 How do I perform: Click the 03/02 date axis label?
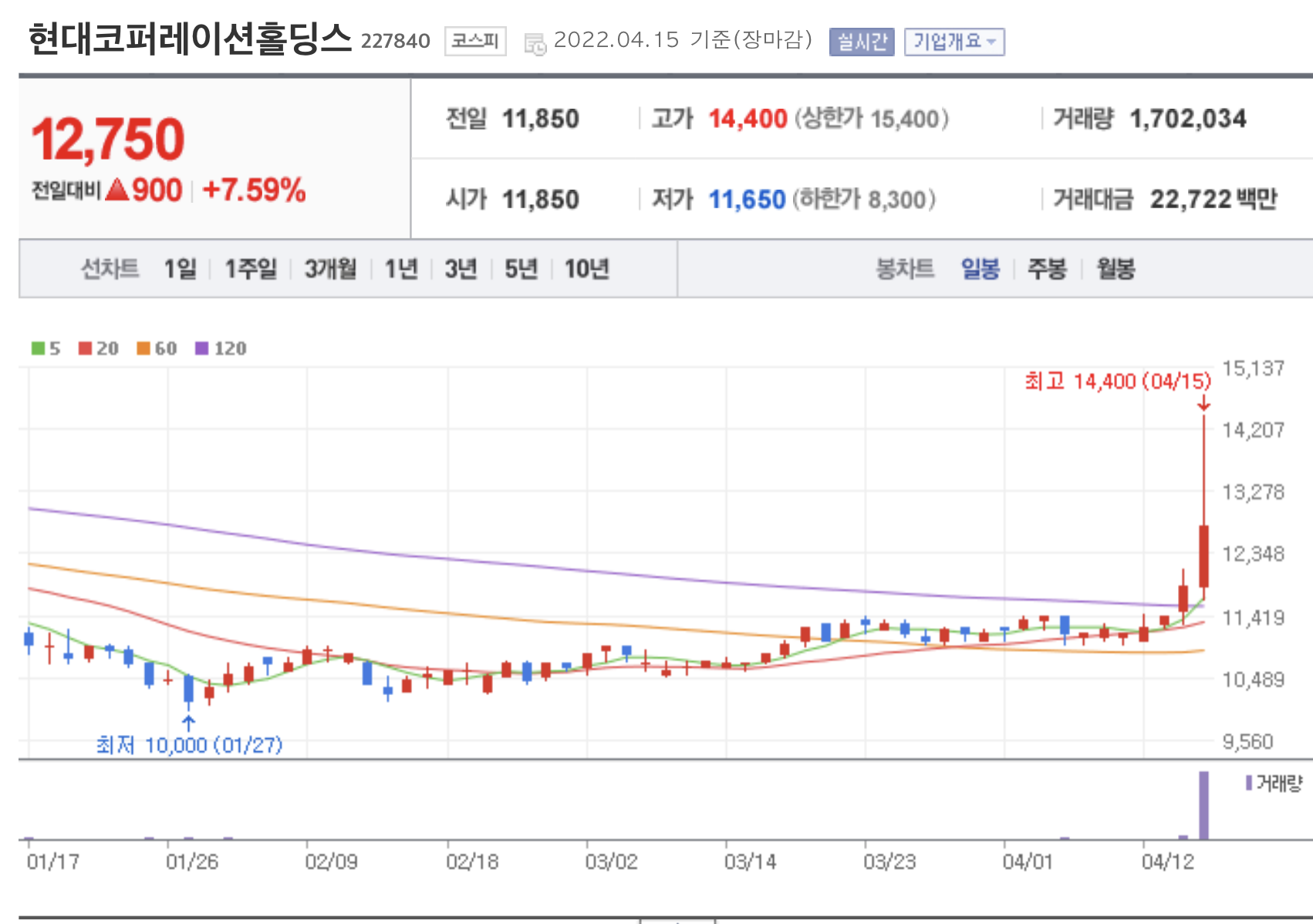(x=611, y=862)
